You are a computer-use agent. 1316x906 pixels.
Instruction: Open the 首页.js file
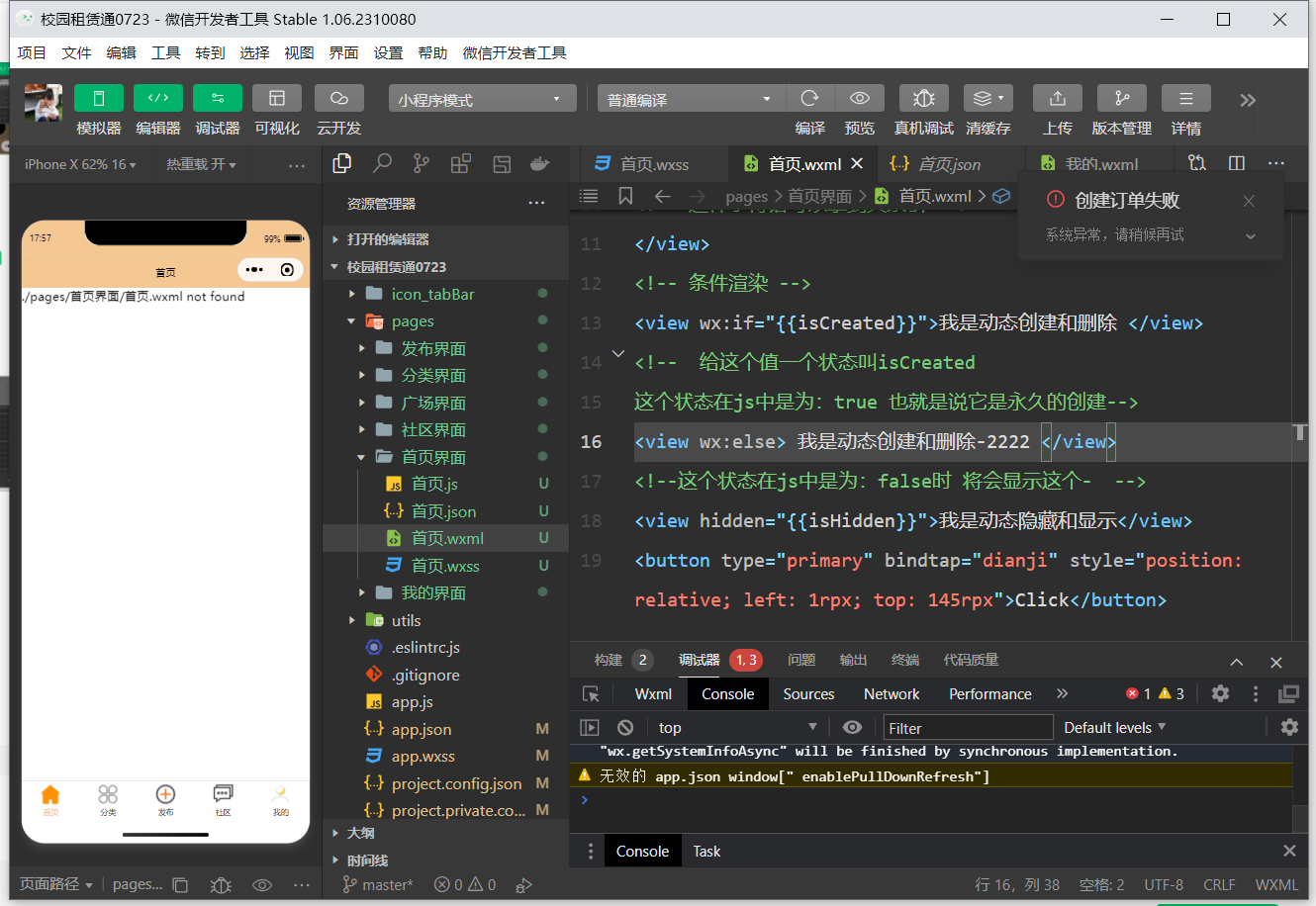click(445, 484)
